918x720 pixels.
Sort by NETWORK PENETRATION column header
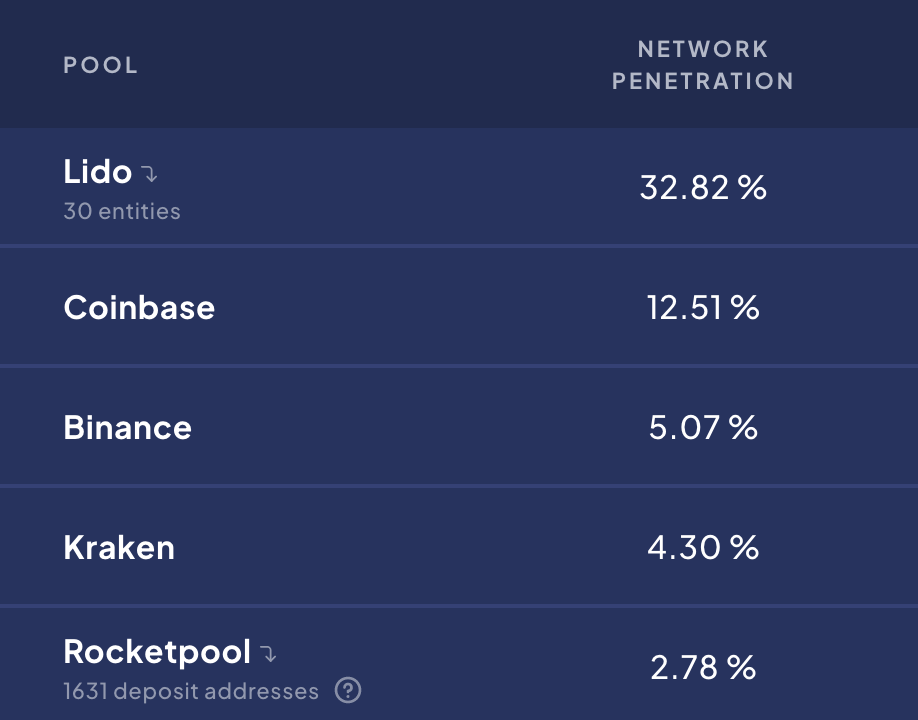[x=703, y=65]
